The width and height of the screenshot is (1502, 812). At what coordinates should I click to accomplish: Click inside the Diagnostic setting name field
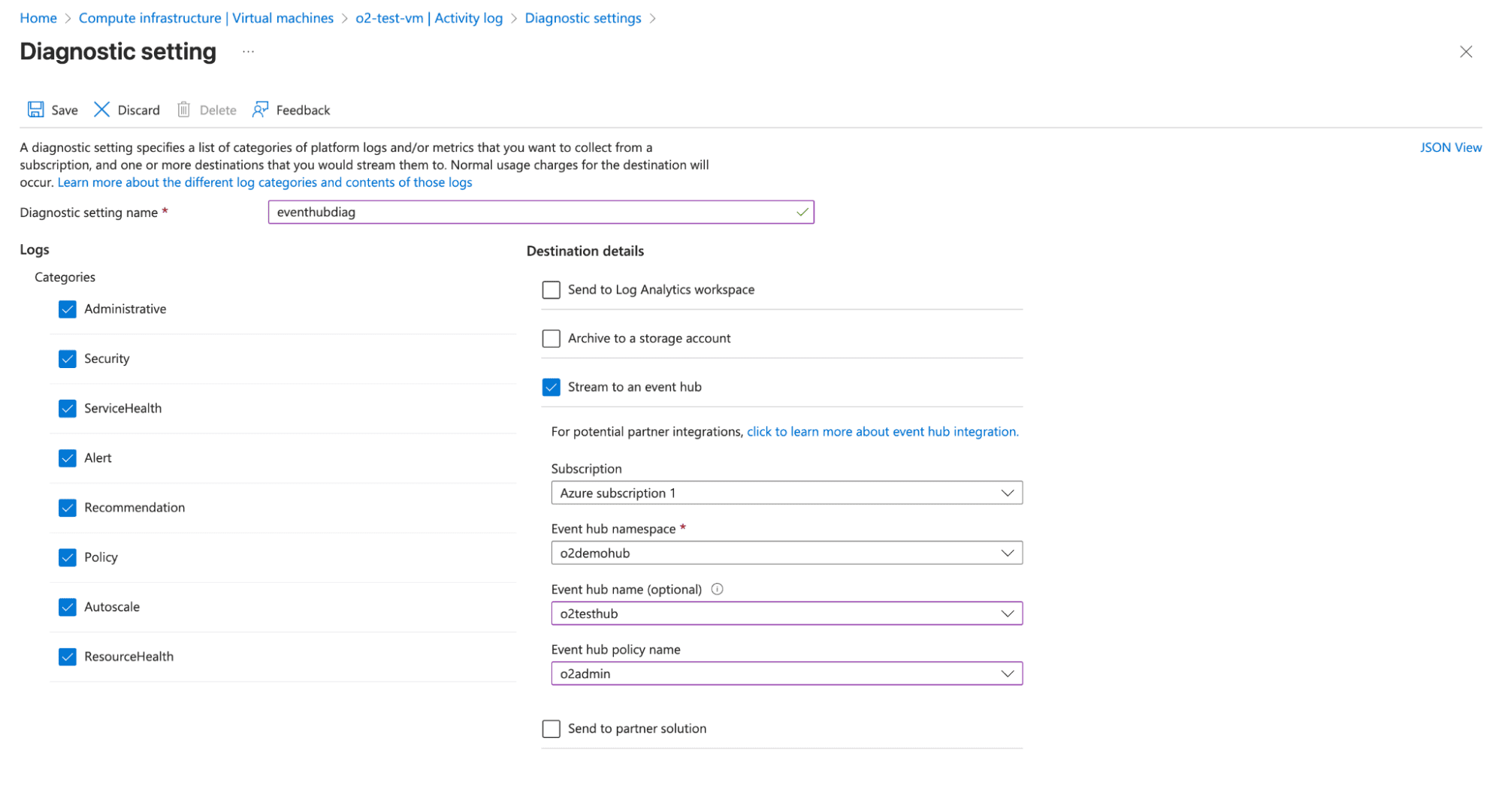[x=526, y=212]
